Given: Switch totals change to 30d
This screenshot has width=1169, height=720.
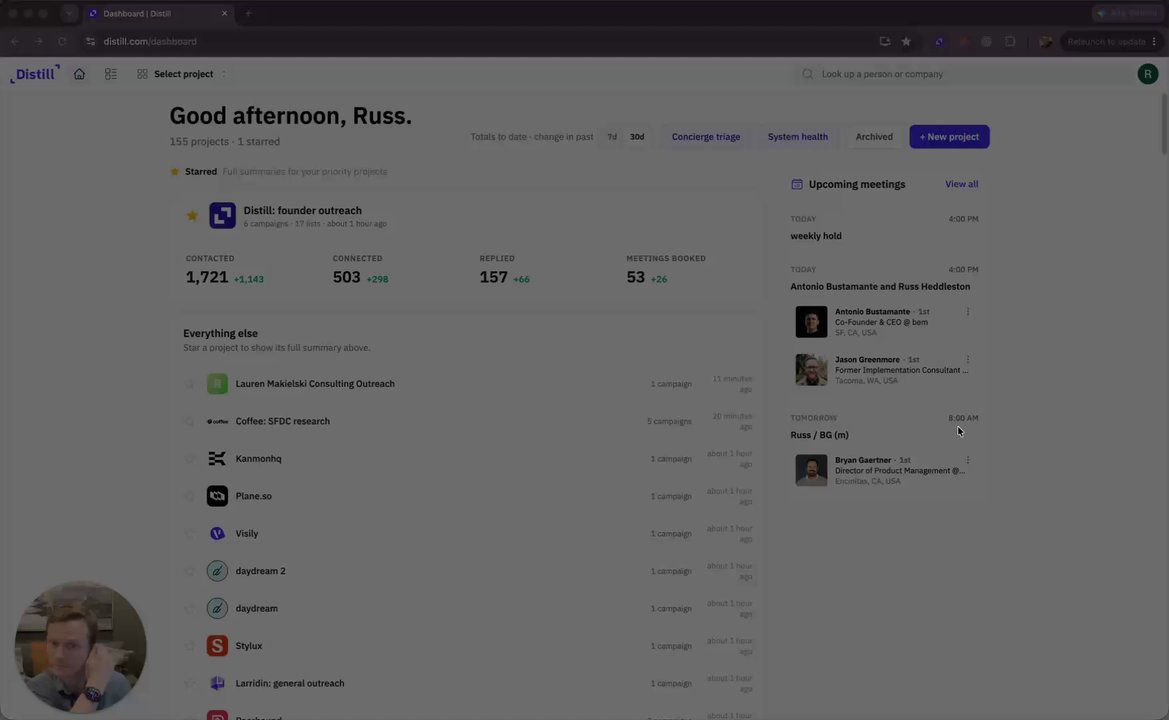Looking at the screenshot, I should pyautogui.click(x=637, y=136).
